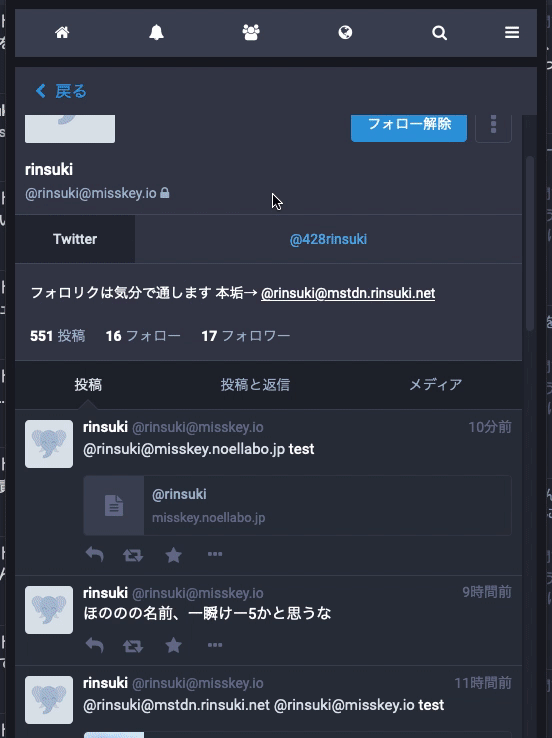Open @rinsuki@mstdn.rinsuki.net bio link

348,293
